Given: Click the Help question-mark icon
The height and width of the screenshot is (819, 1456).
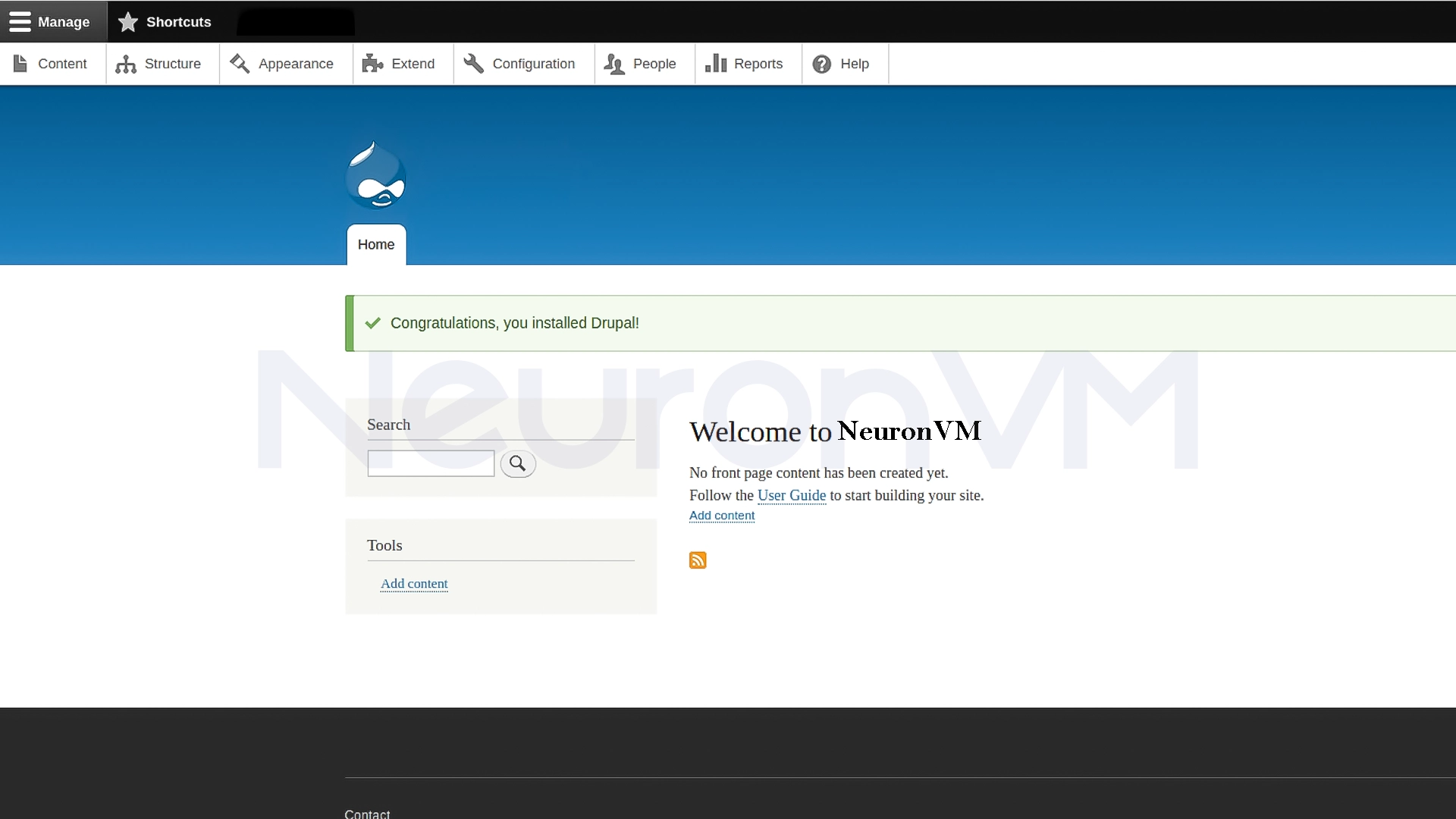Looking at the screenshot, I should tap(822, 64).
